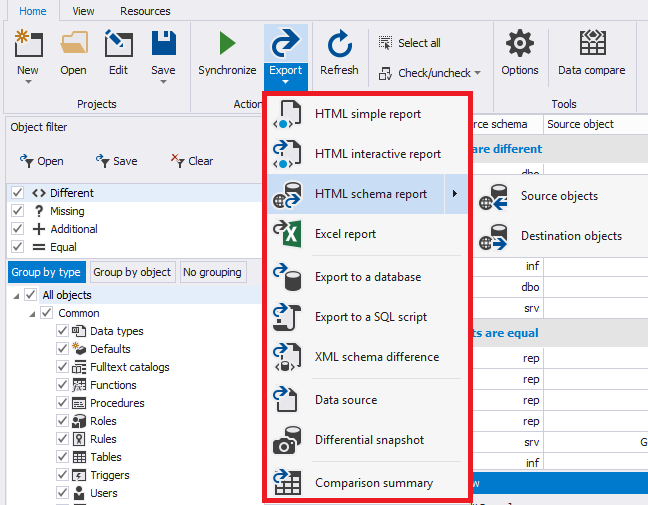Select Export to a SQL script
This screenshot has height=505, width=648.
[367, 317]
